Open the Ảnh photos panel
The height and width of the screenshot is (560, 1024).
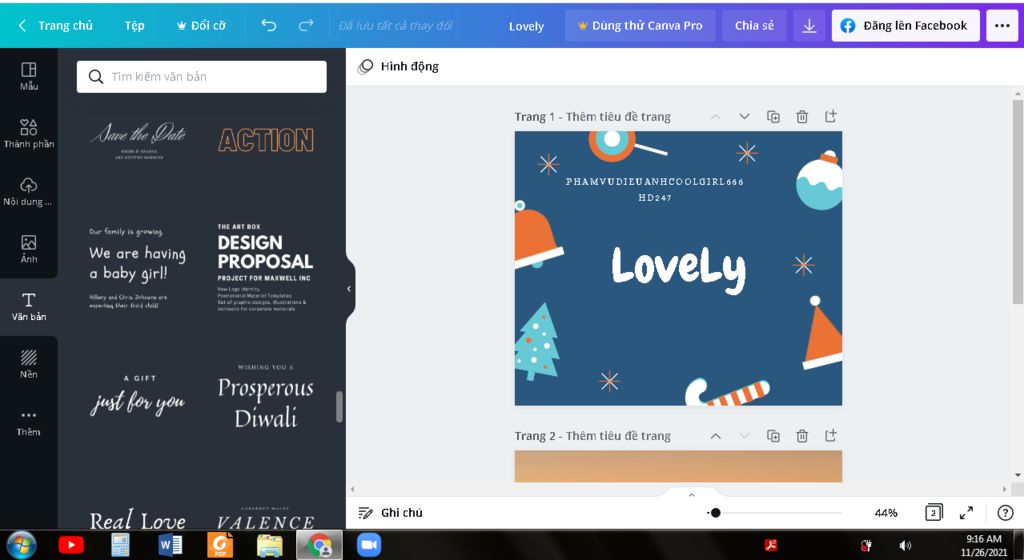pyautogui.click(x=29, y=249)
